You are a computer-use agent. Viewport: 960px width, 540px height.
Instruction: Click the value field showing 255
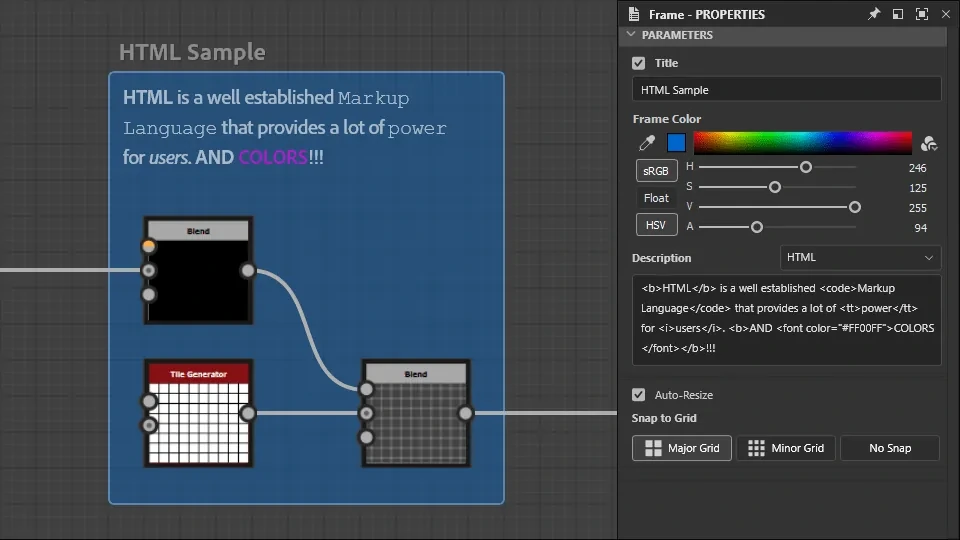coord(917,208)
